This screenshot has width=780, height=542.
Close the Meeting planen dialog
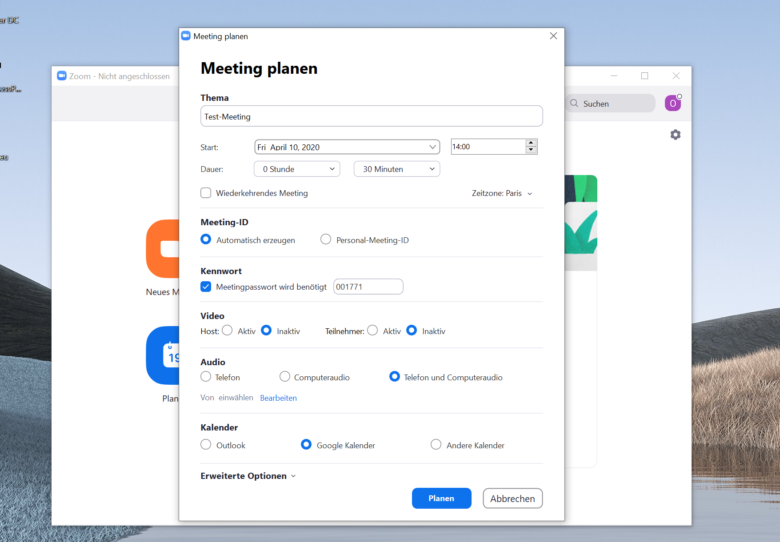(x=553, y=36)
